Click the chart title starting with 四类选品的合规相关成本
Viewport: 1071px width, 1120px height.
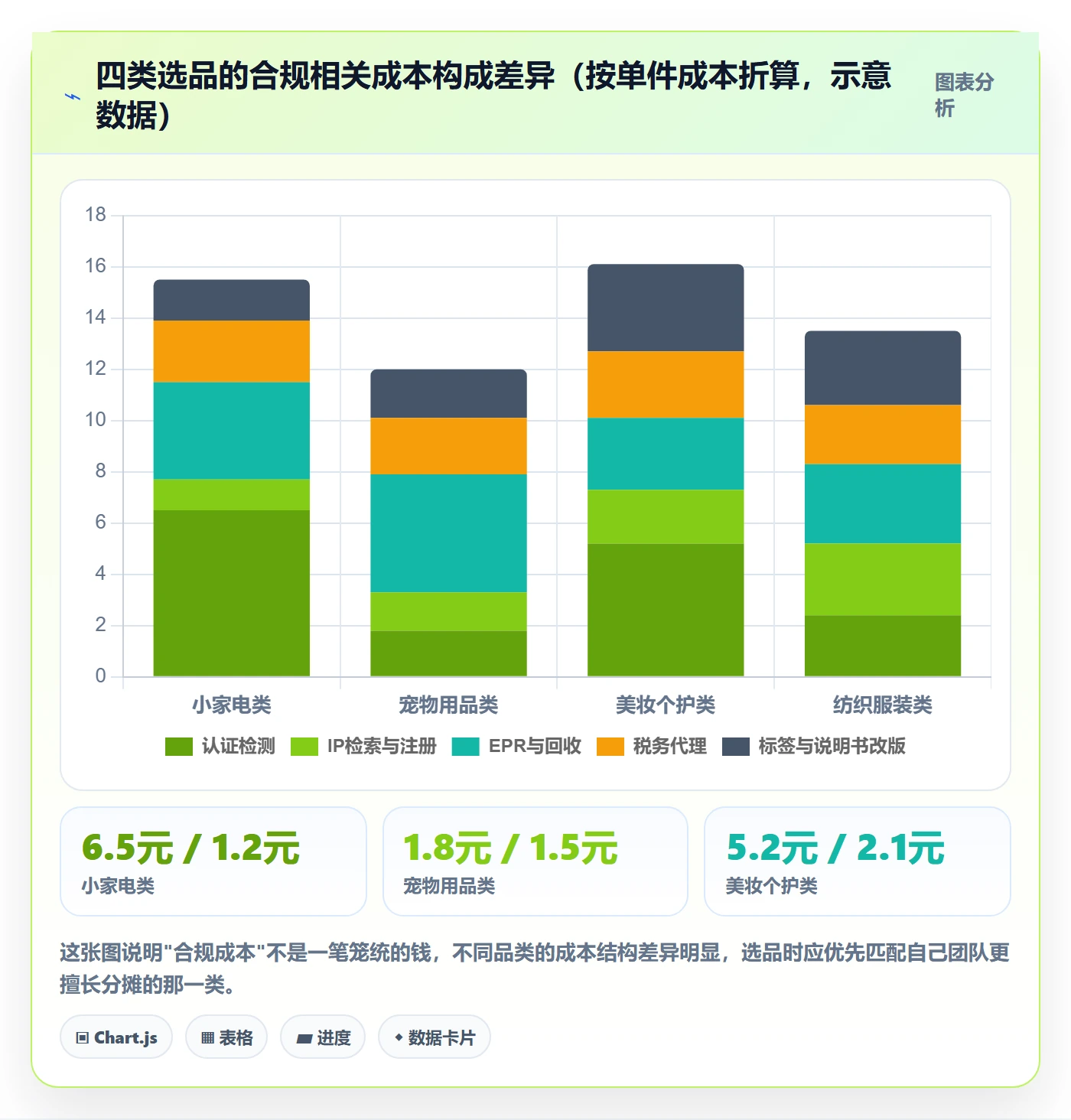(493, 95)
